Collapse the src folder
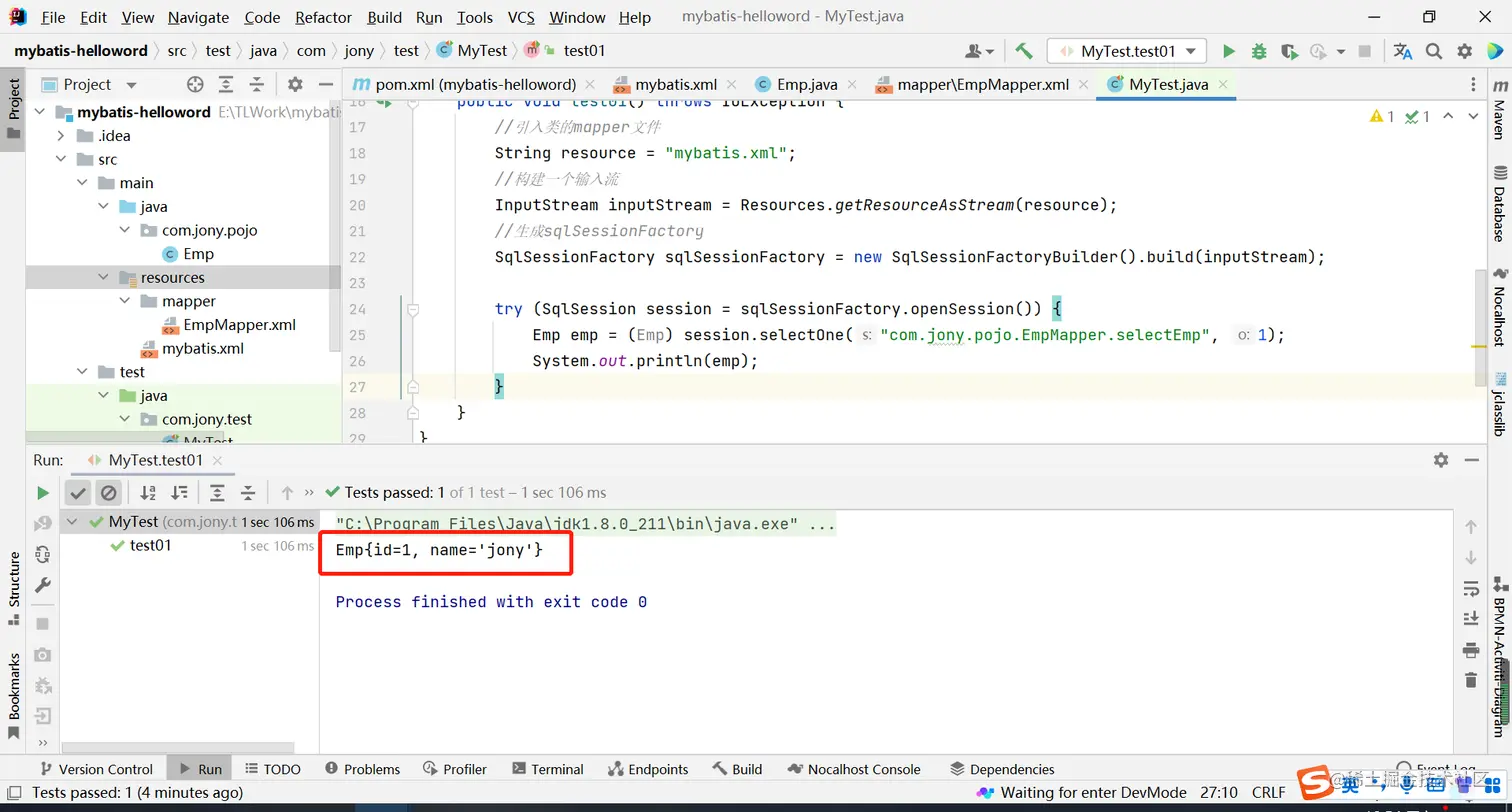 click(x=61, y=159)
